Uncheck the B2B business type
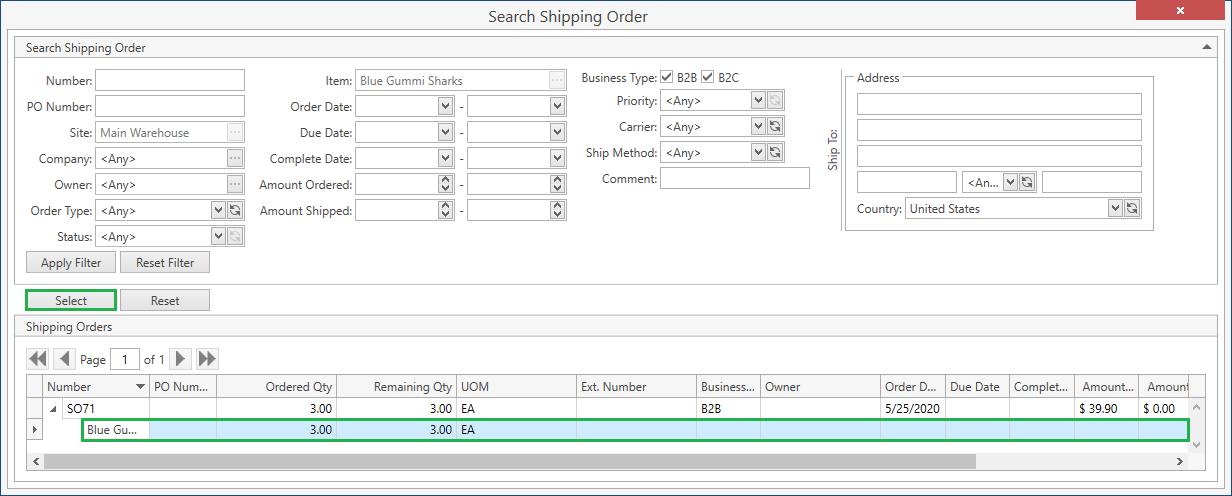Image resolution: width=1232 pixels, height=496 pixels. [667, 78]
